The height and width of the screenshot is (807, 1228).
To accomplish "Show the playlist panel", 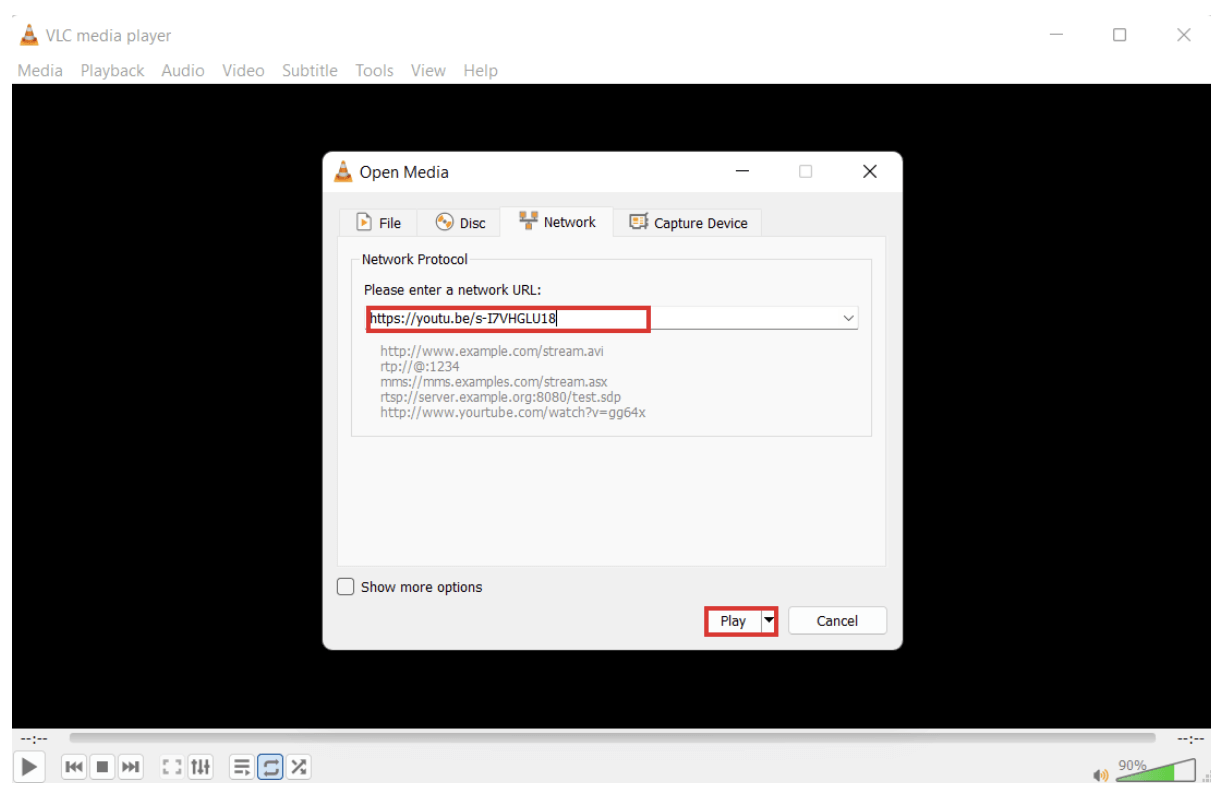I will 242,767.
